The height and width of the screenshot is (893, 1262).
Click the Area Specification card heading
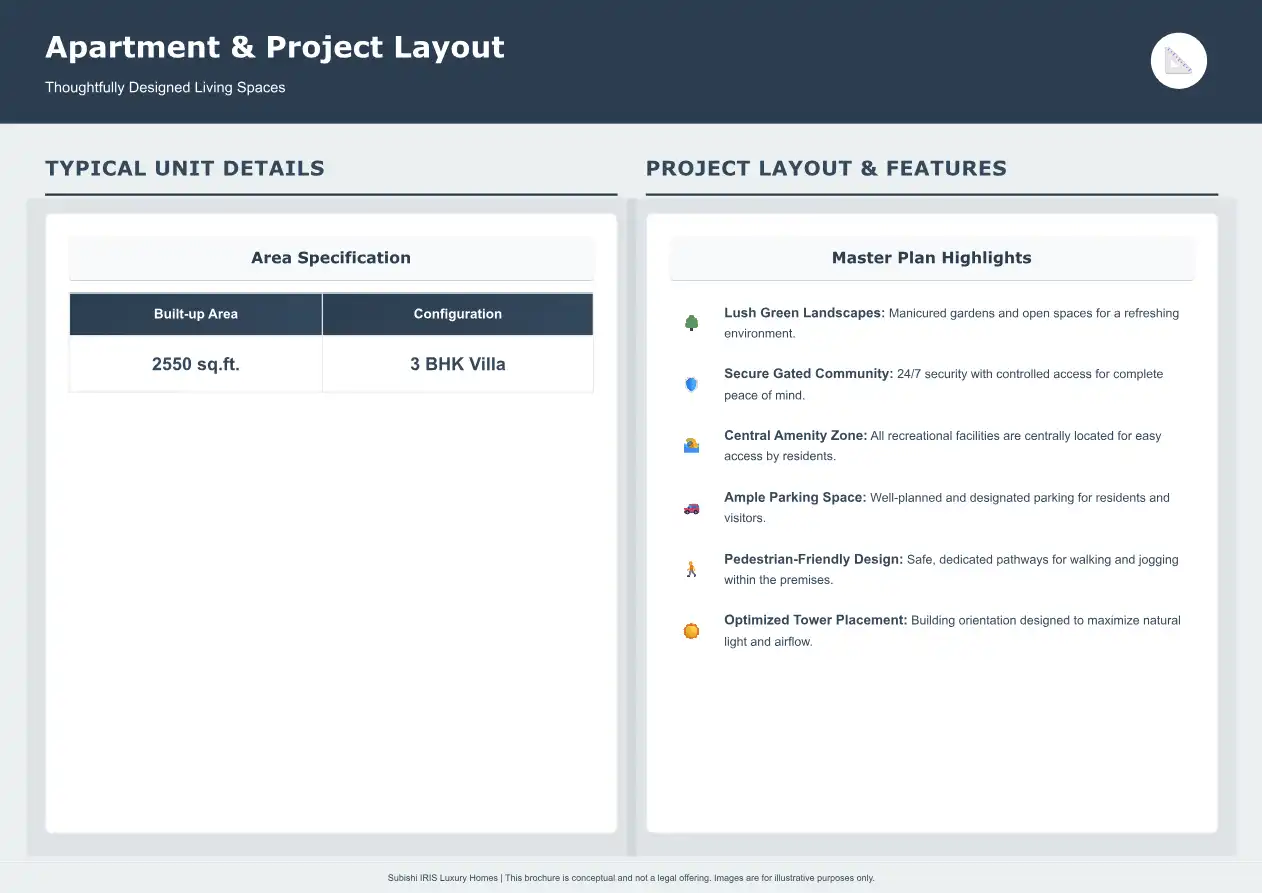click(x=331, y=258)
